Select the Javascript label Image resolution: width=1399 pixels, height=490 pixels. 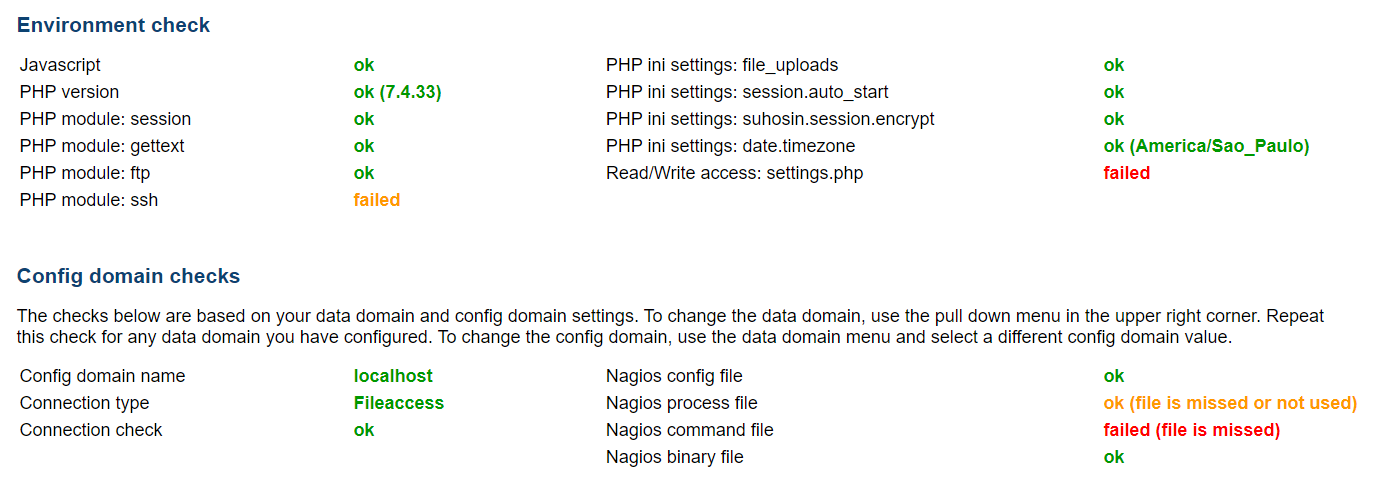(60, 65)
